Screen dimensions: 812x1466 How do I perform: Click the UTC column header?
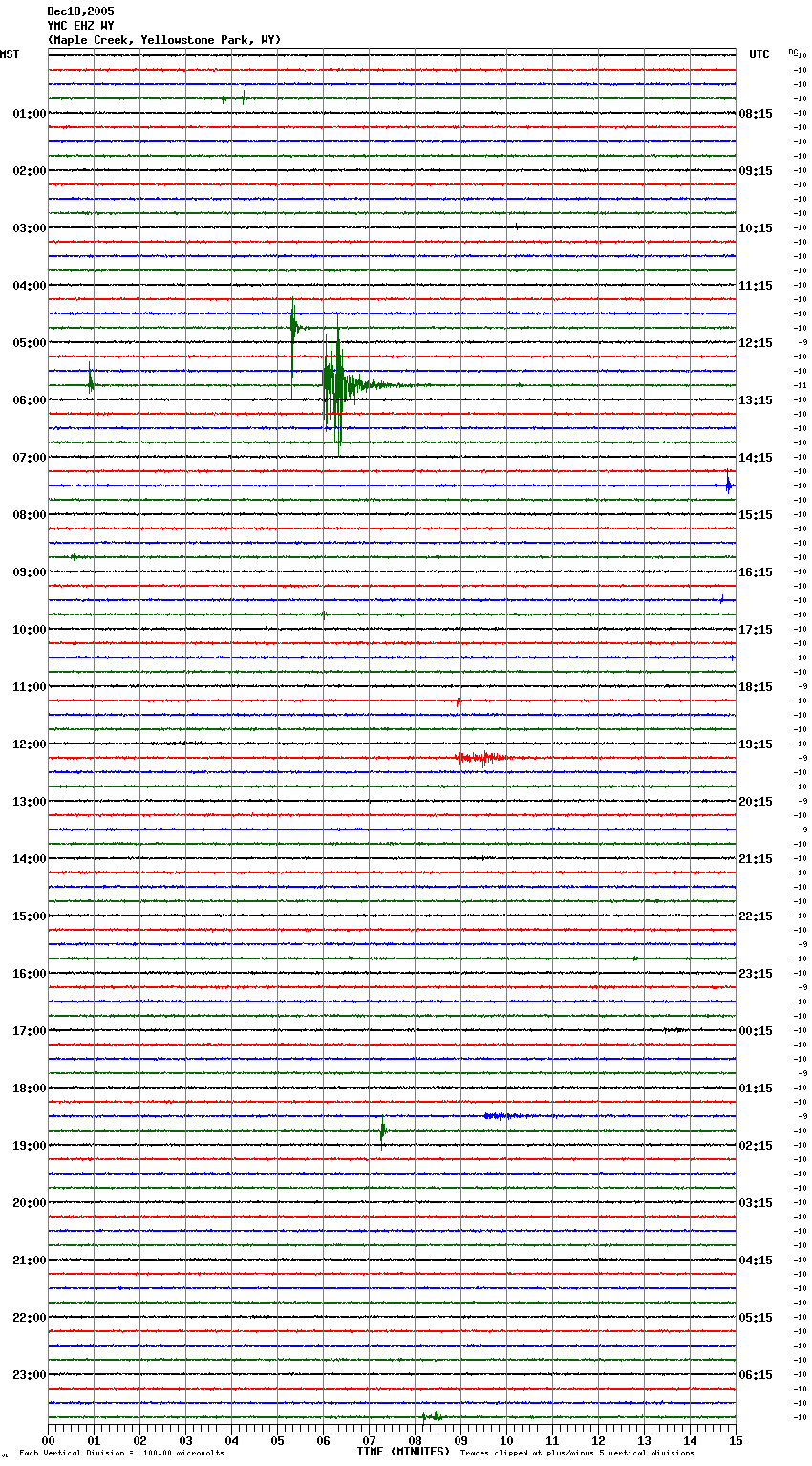[759, 54]
